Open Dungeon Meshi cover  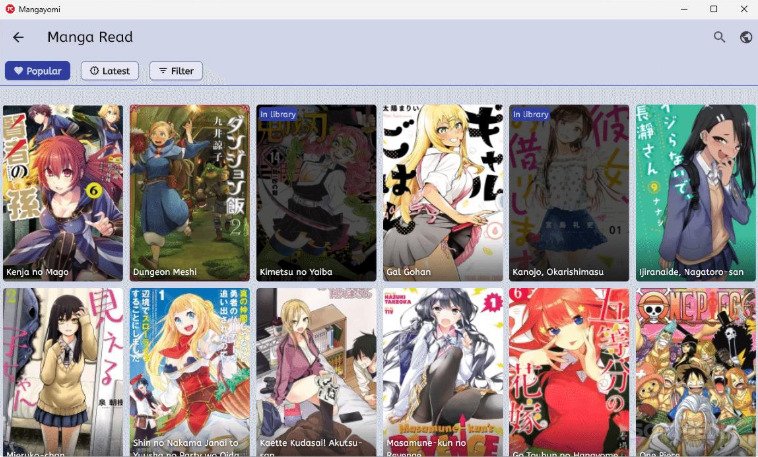pyautogui.click(x=190, y=193)
